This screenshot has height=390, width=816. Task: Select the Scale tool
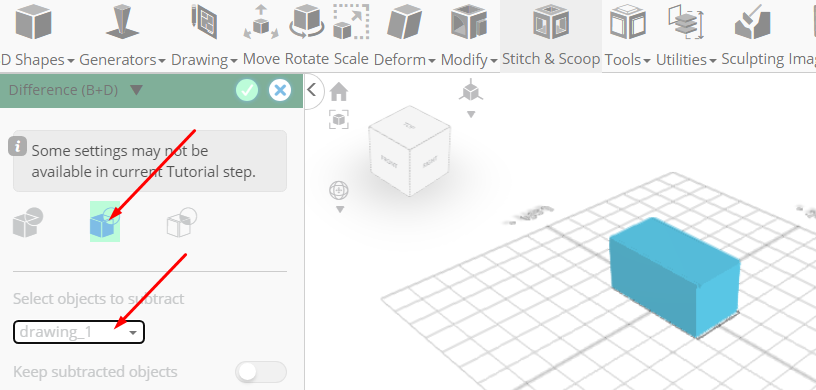coord(351,36)
